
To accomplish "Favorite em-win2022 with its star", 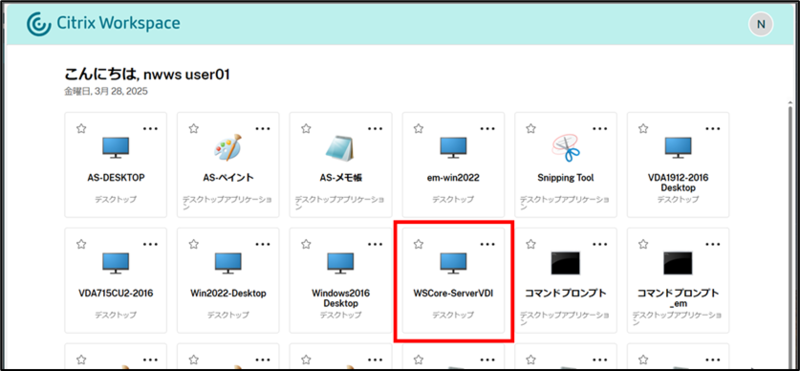I will click(419, 129).
